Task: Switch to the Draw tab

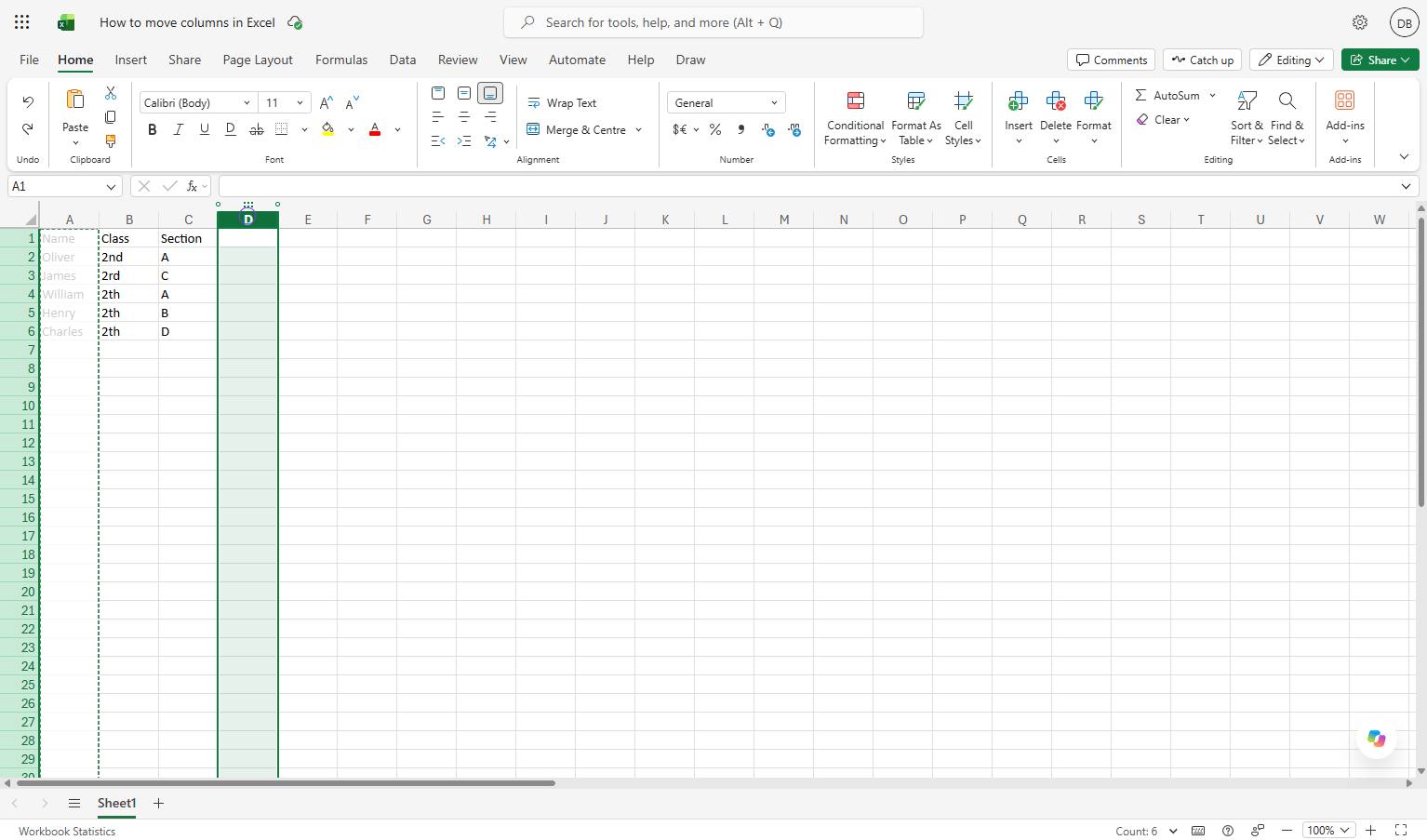Action: pos(690,60)
